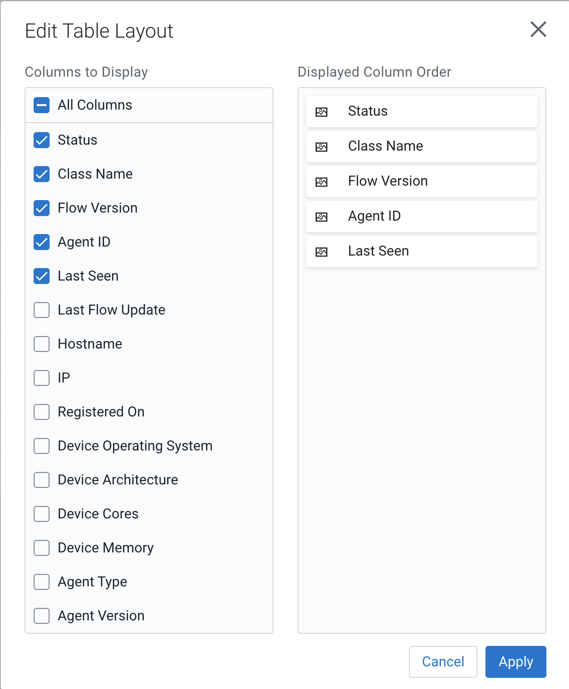Check the Hostname checkbox
Viewport: 569px width, 689px height.
coord(42,344)
